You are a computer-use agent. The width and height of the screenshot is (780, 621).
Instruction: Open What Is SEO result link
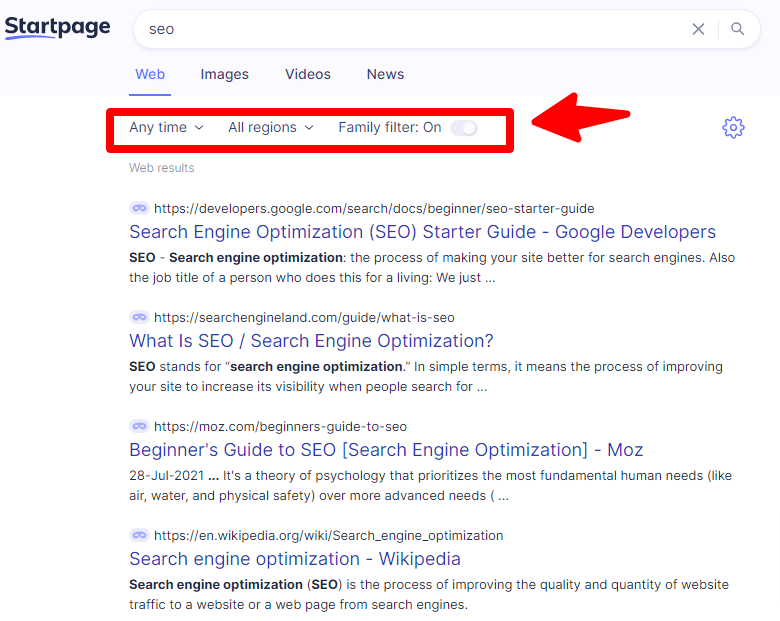311,341
